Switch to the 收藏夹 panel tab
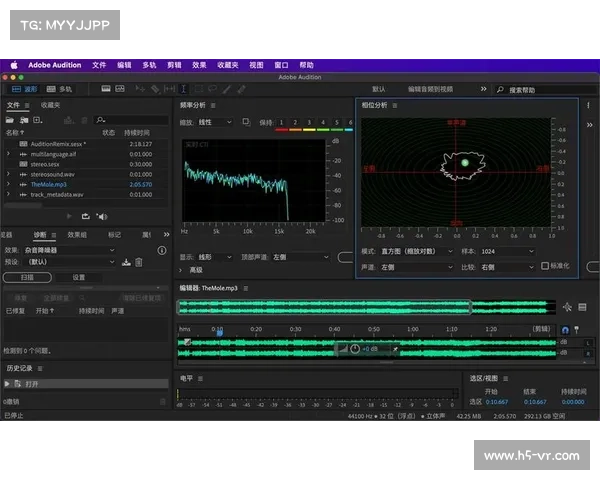The height and width of the screenshot is (480, 600). click(50, 105)
